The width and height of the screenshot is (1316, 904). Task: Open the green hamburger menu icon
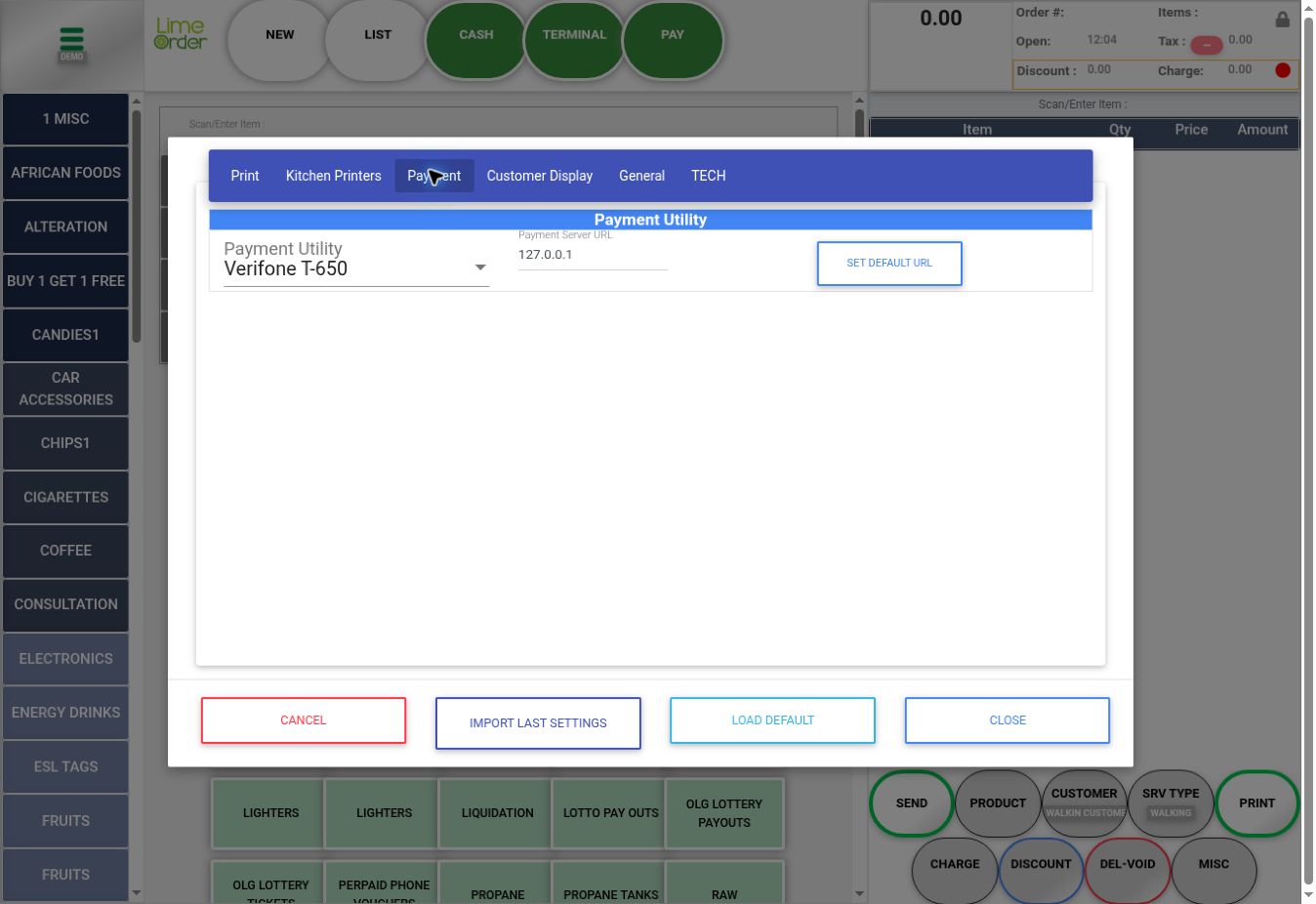[72, 39]
